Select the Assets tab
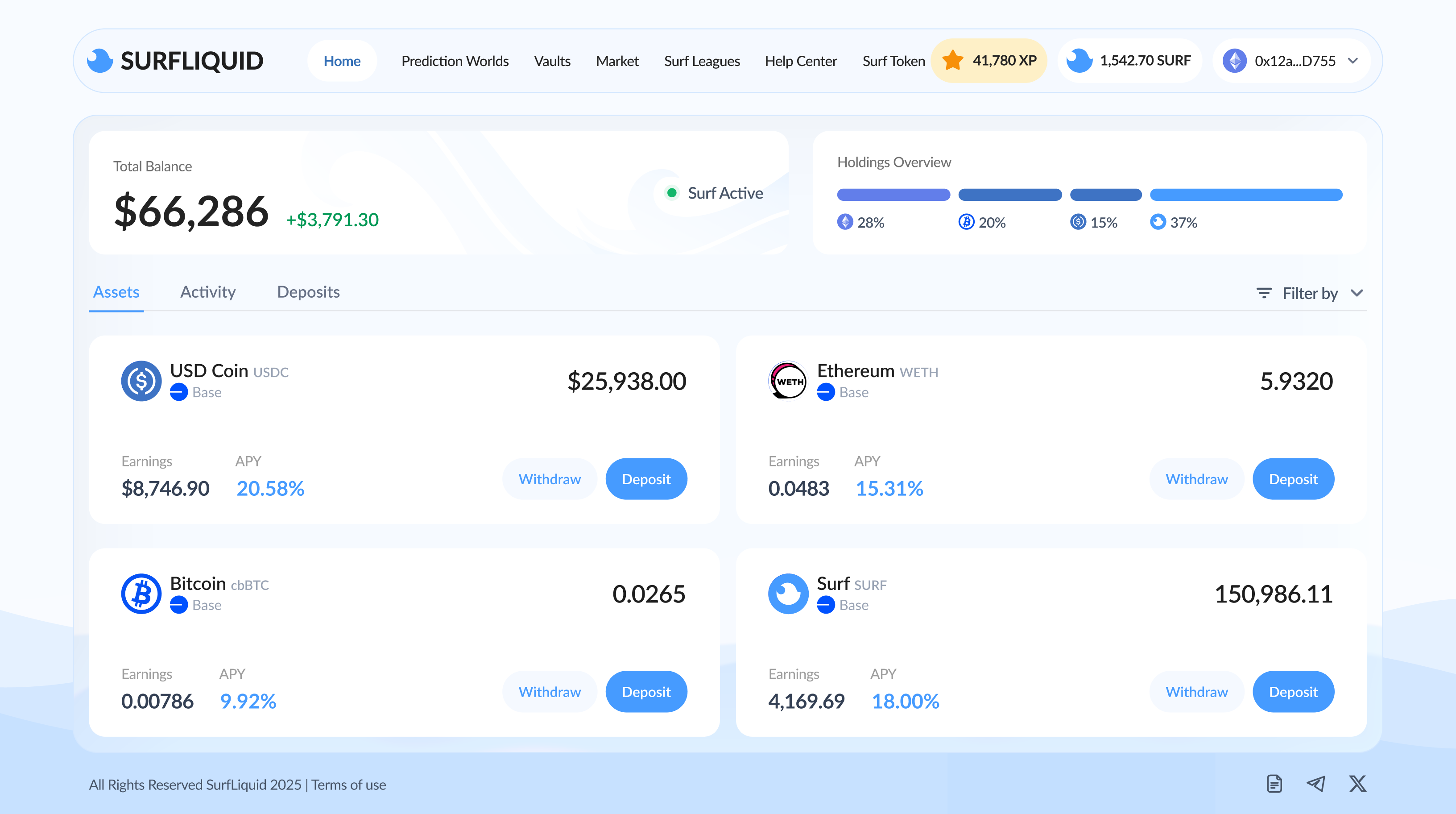The height and width of the screenshot is (814, 1456). point(116,292)
